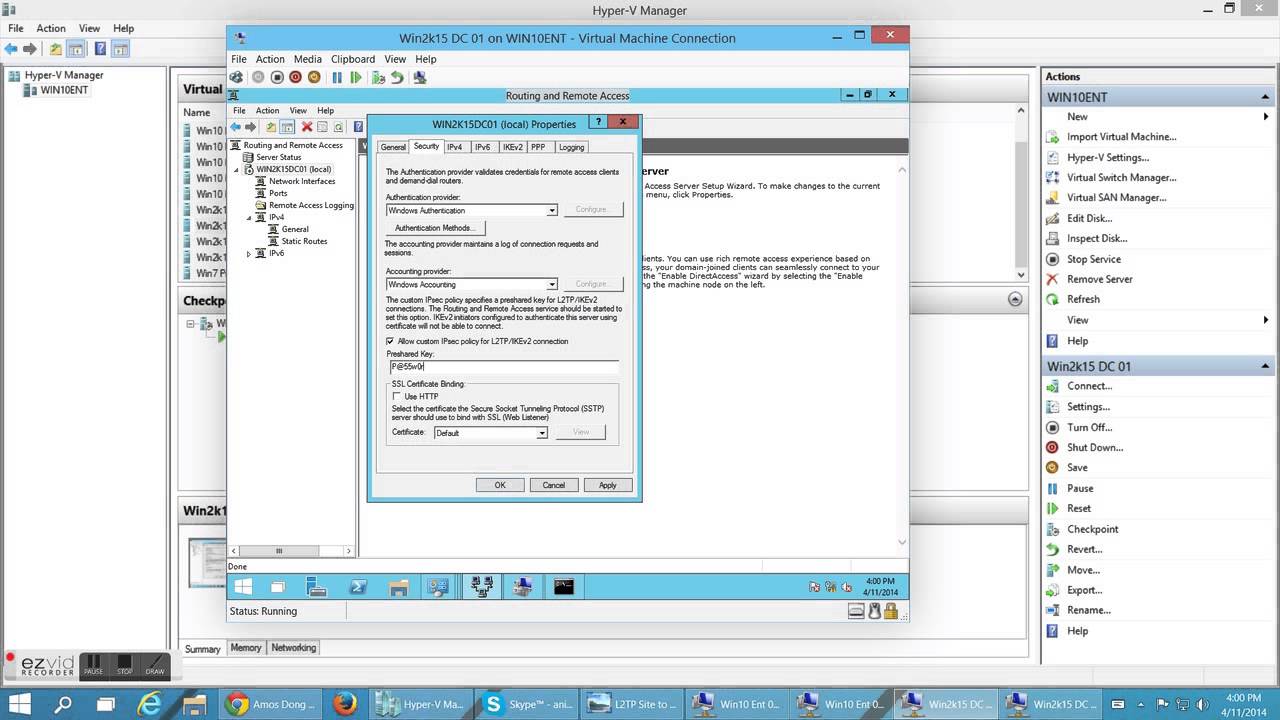Click Apply in the Properties dialog
Image resolution: width=1280 pixels, height=720 pixels.
(x=607, y=485)
